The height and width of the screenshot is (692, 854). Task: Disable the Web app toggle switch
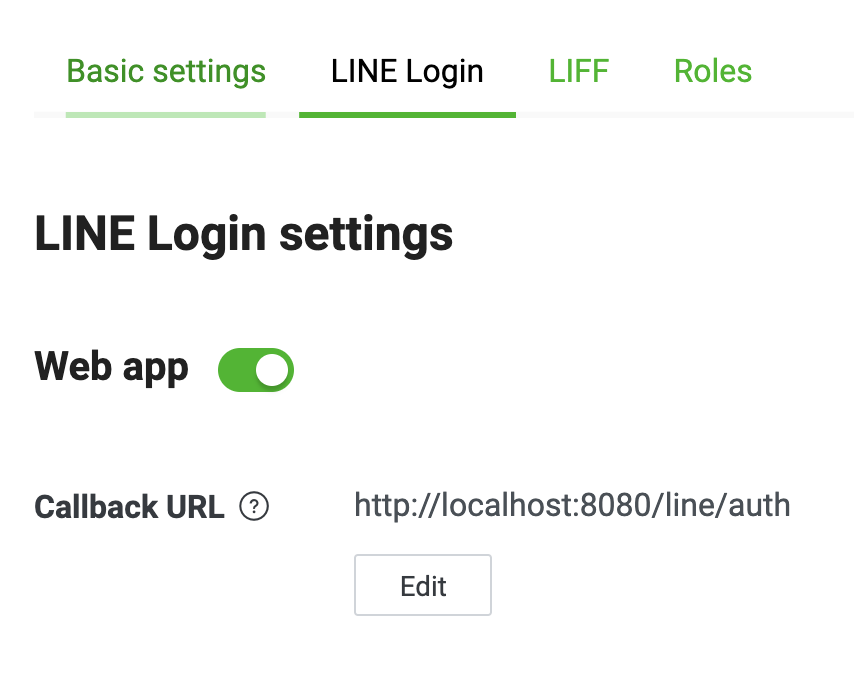[x=255, y=370]
